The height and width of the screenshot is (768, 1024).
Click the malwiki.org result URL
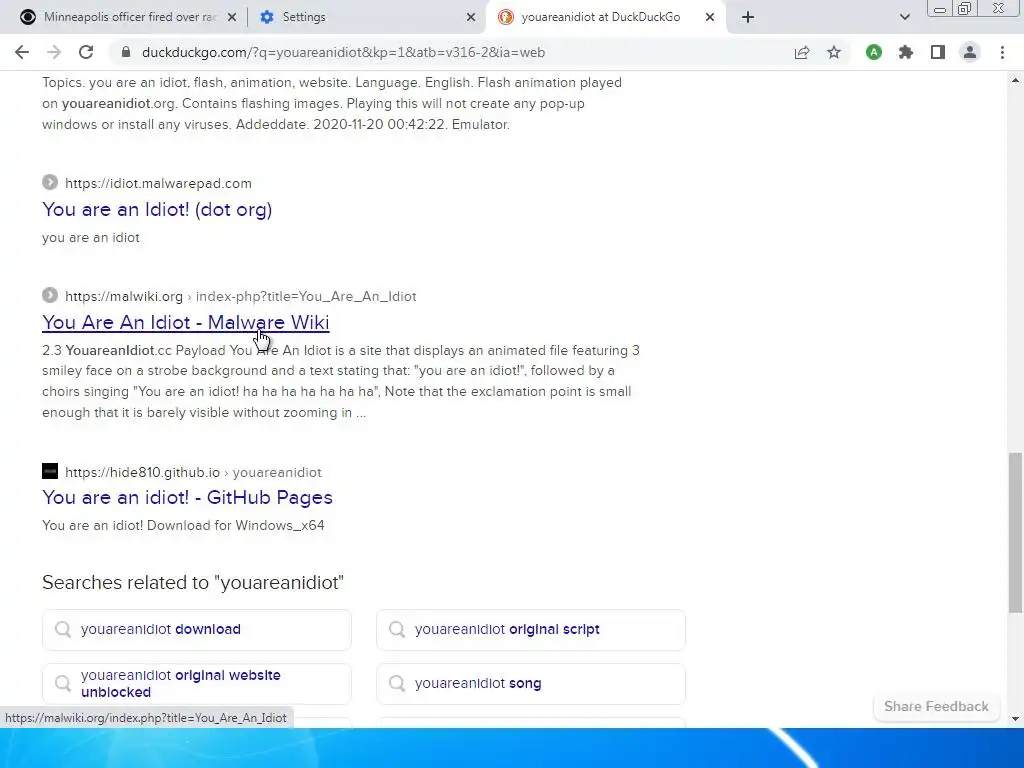click(x=240, y=296)
